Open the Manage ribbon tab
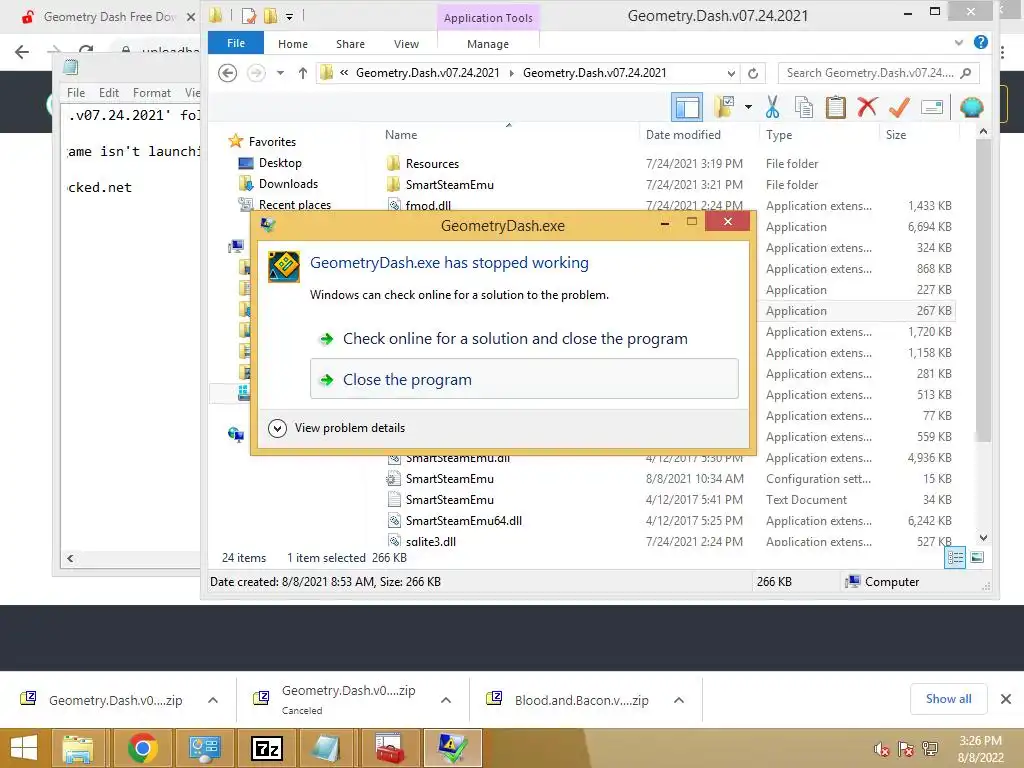The width and height of the screenshot is (1024, 768). [488, 44]
